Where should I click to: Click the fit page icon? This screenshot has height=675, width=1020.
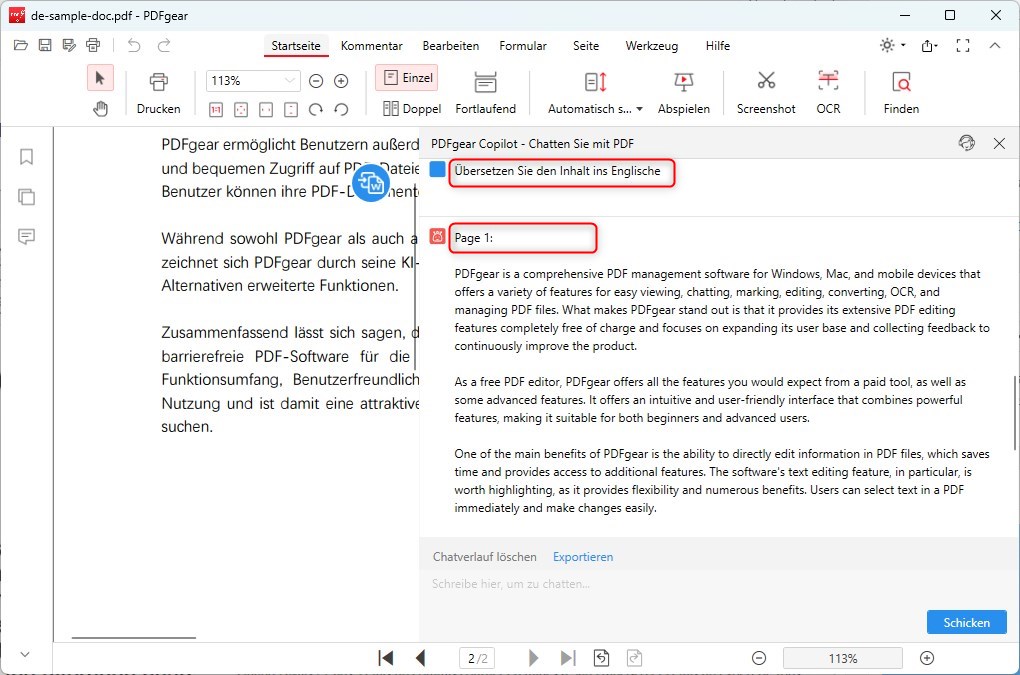click(x=241, y=109)
